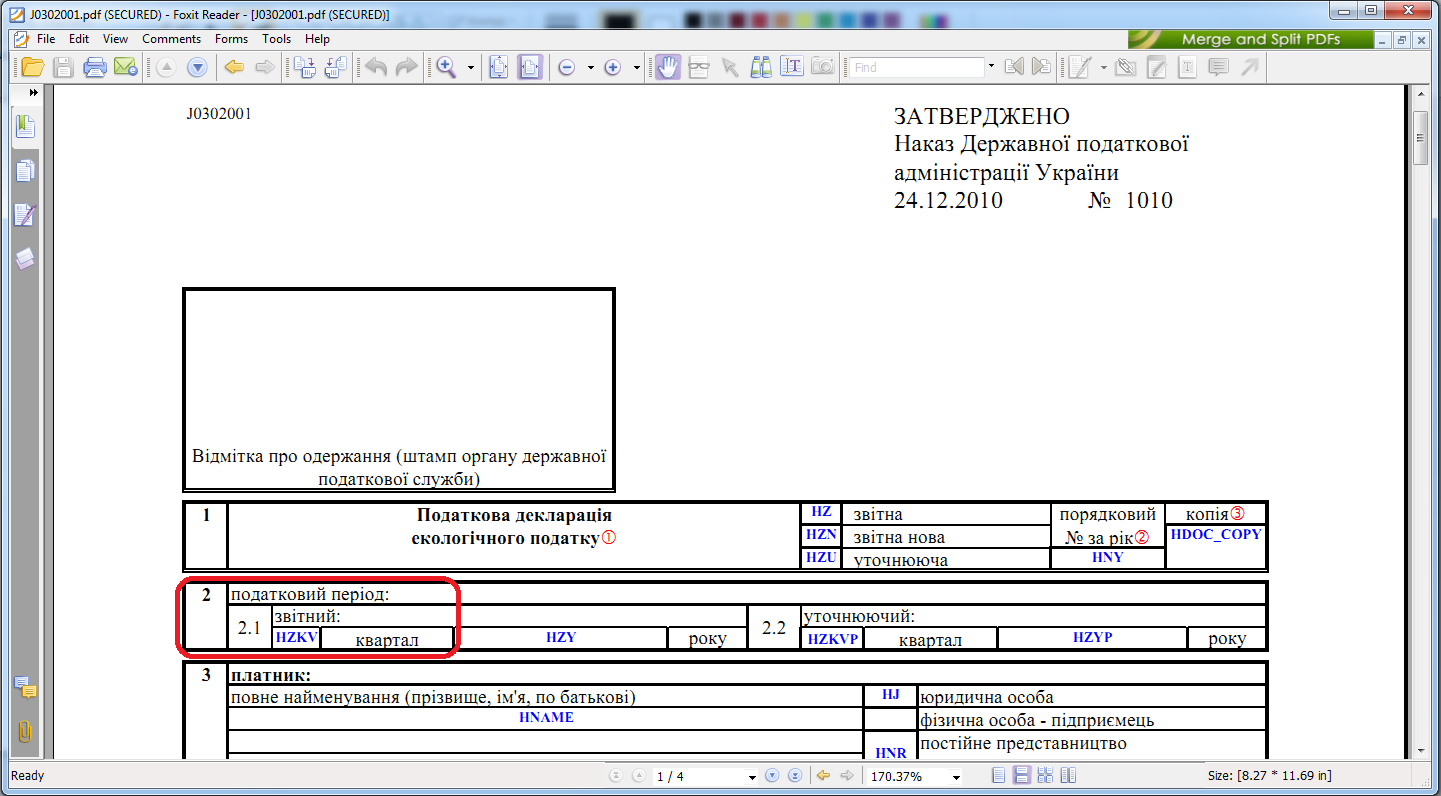Open the Forms menu

click(231, 39)
